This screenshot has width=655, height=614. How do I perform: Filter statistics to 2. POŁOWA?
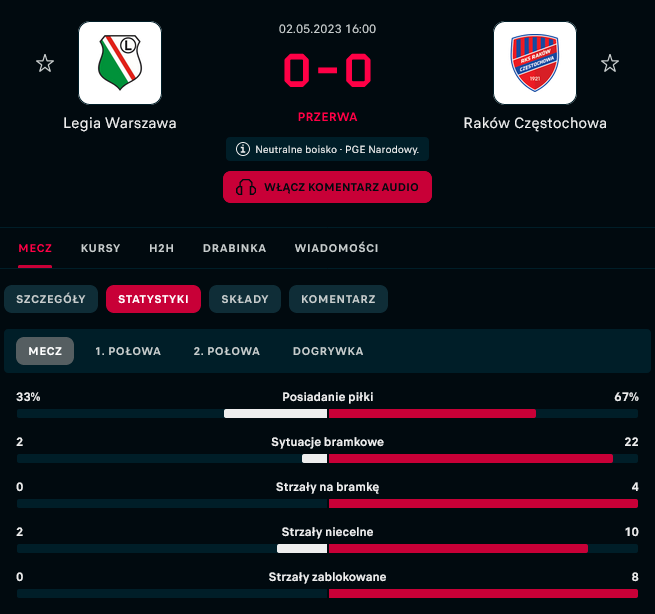tap(227, 351)
